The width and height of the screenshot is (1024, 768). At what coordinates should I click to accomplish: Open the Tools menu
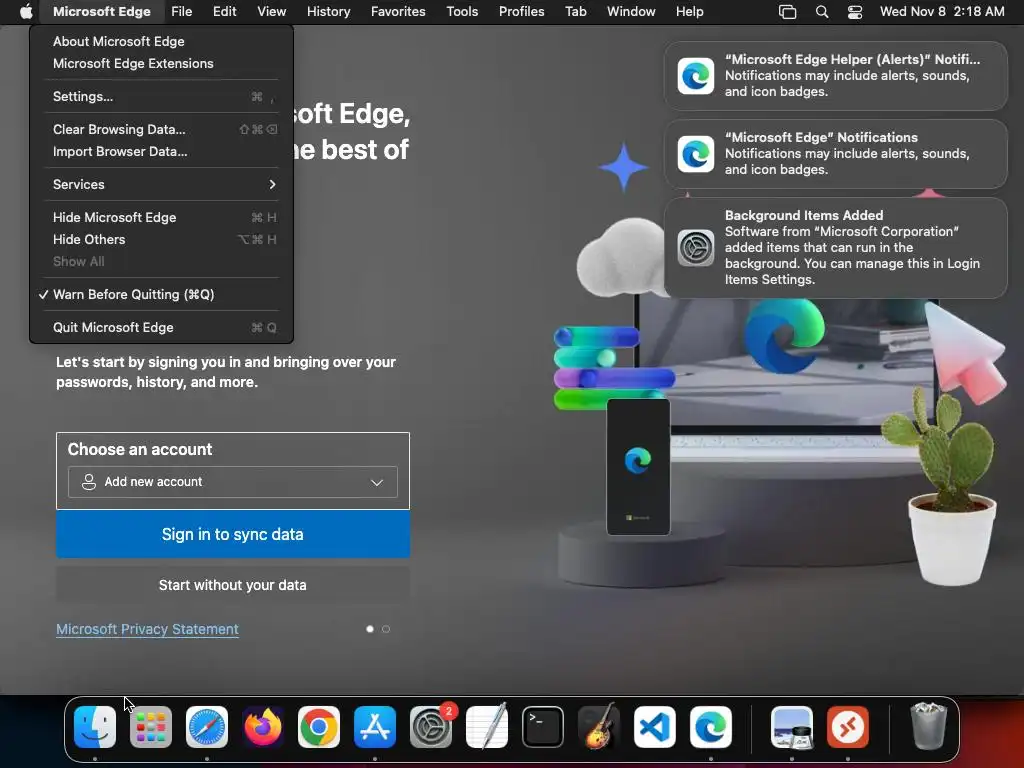pyautogui.click(x=462, y=11)
